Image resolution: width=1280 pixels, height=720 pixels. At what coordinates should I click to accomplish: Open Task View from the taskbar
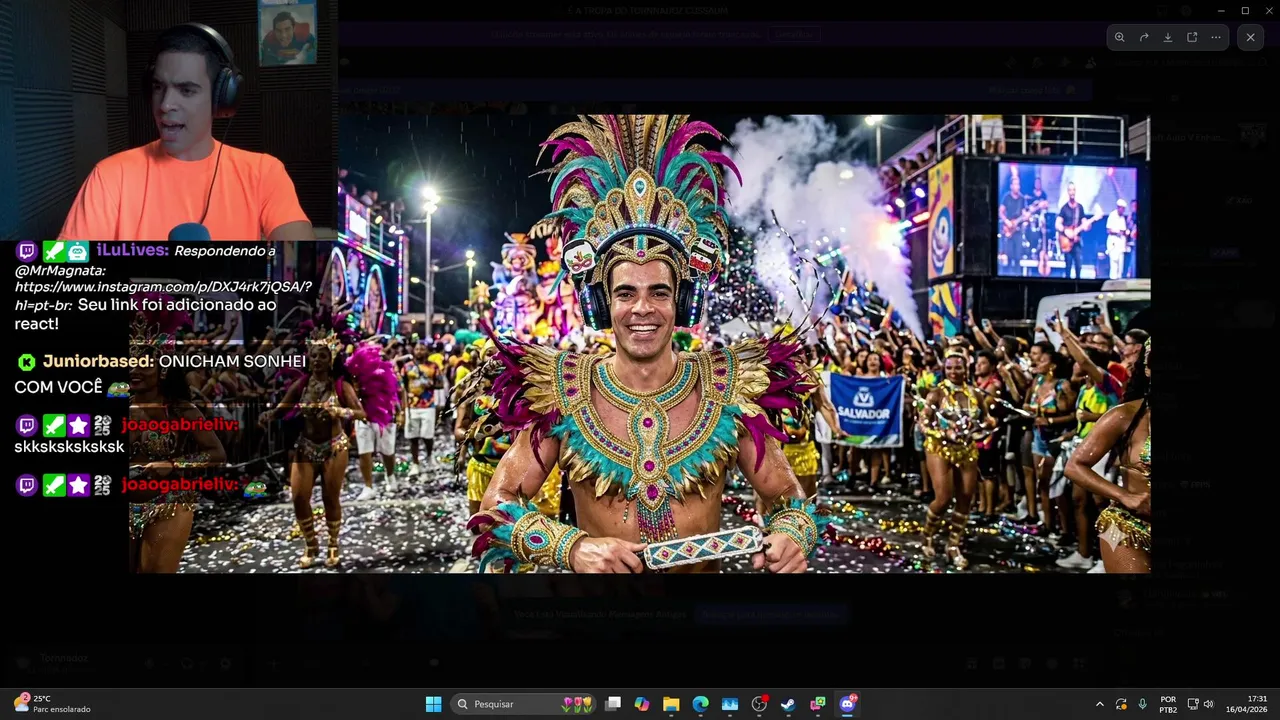(x=613, y=704)
